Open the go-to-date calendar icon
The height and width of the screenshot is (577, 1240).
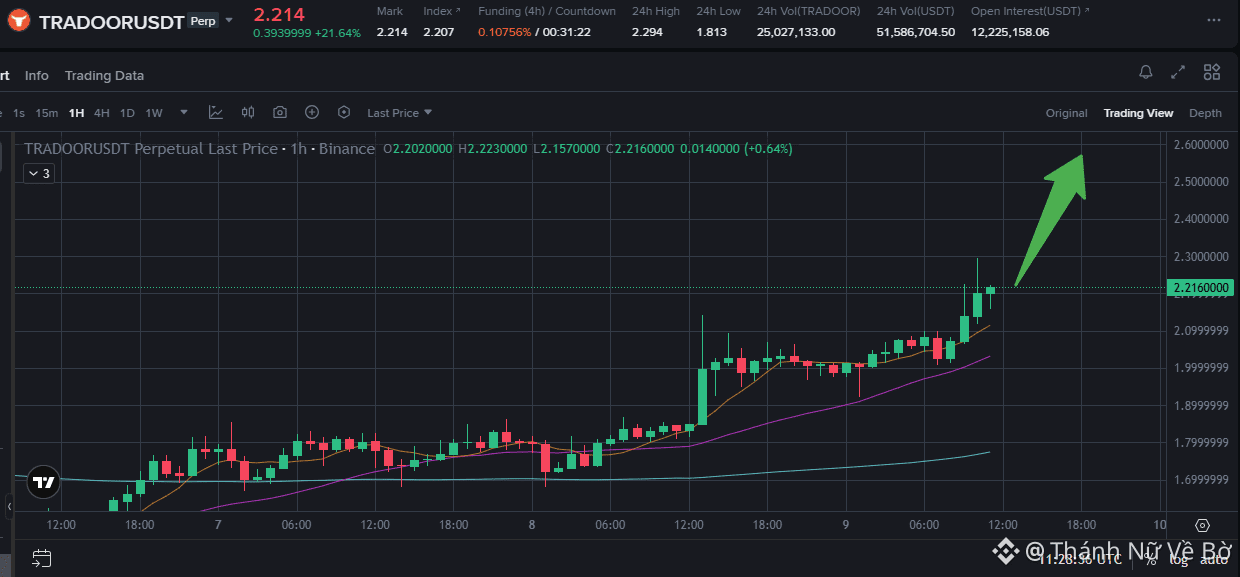(x=41, y=558)
